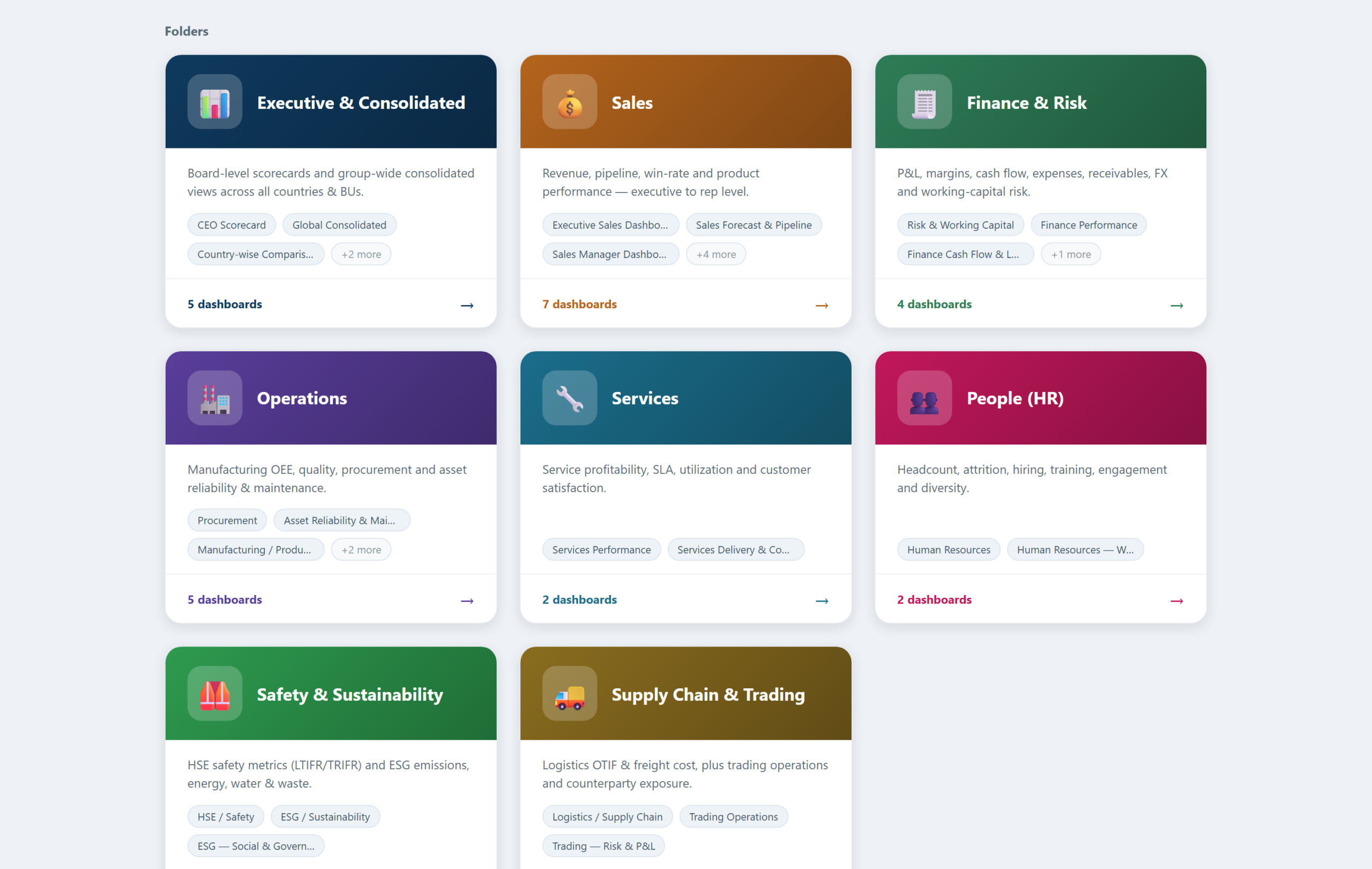
Task: Open the Supply Chain & Trading folder title
Action: click(x=708, y=694)
